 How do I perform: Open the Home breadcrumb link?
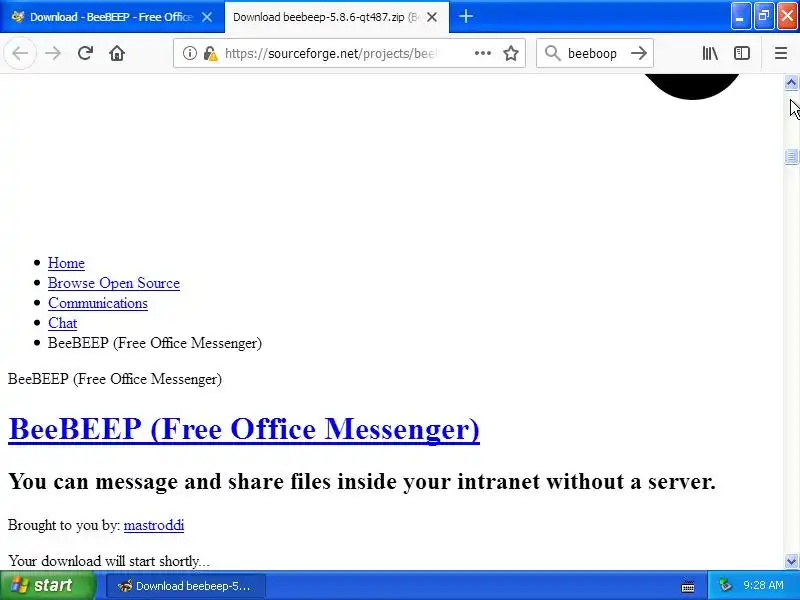(66, 263)
